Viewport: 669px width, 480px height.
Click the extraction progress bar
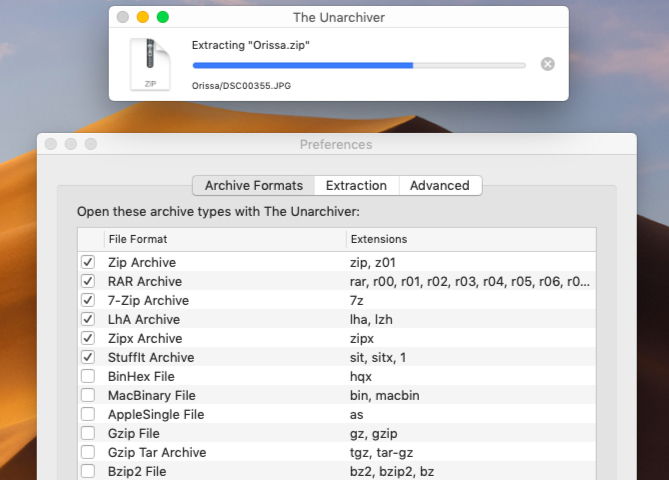(x=359, y=65)
